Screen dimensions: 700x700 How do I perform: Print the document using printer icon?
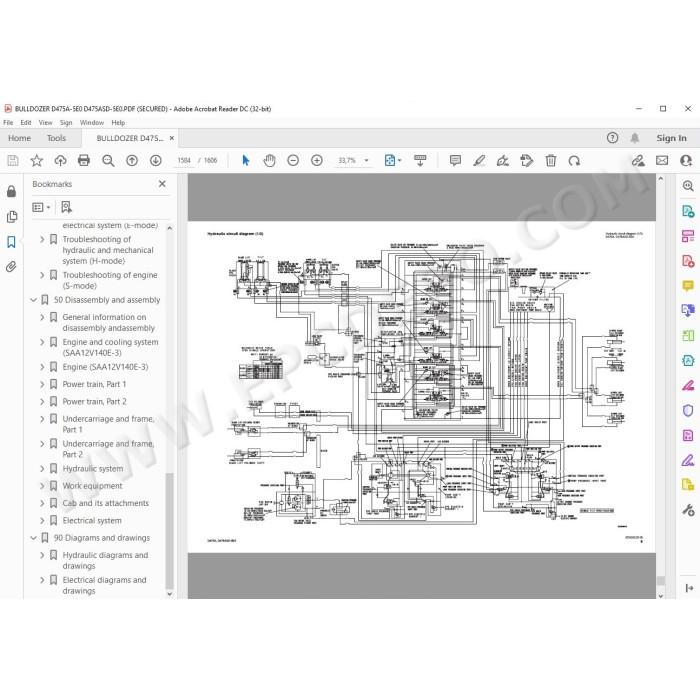pos(84,160)
